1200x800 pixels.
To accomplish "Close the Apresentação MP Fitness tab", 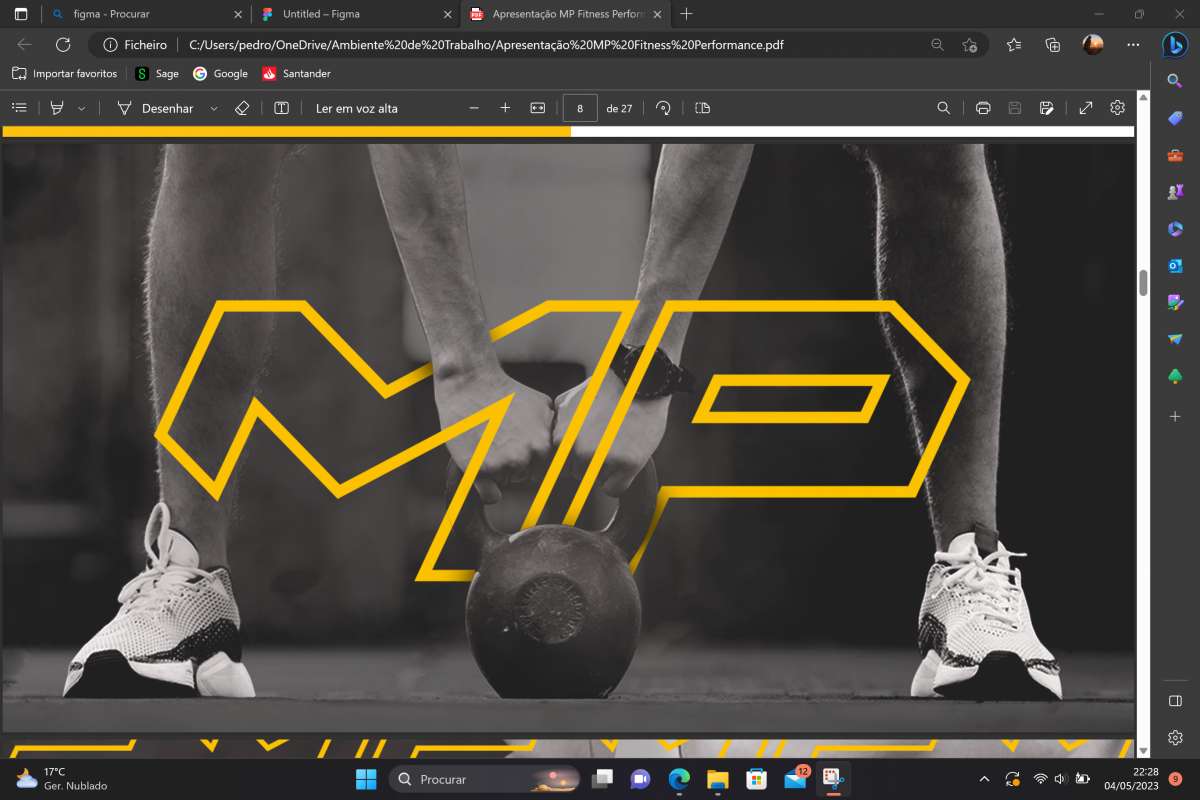I will [656, 14].
